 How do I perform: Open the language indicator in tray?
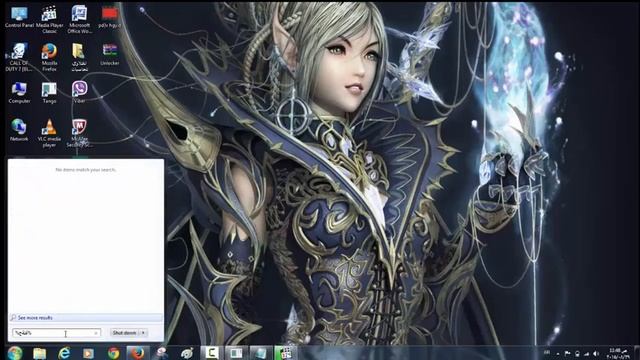[547, 352]
